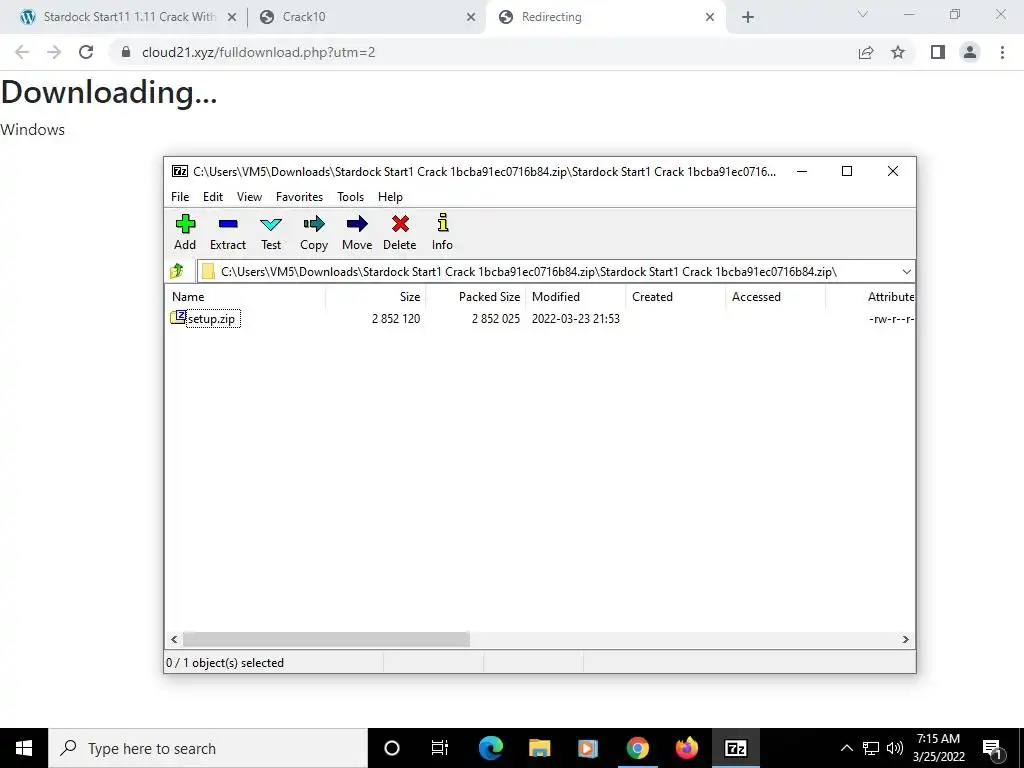The height and width of the screenshot is (768, 1024).
Task: Click the setup.zip file icon
Action: pos(178,318)
